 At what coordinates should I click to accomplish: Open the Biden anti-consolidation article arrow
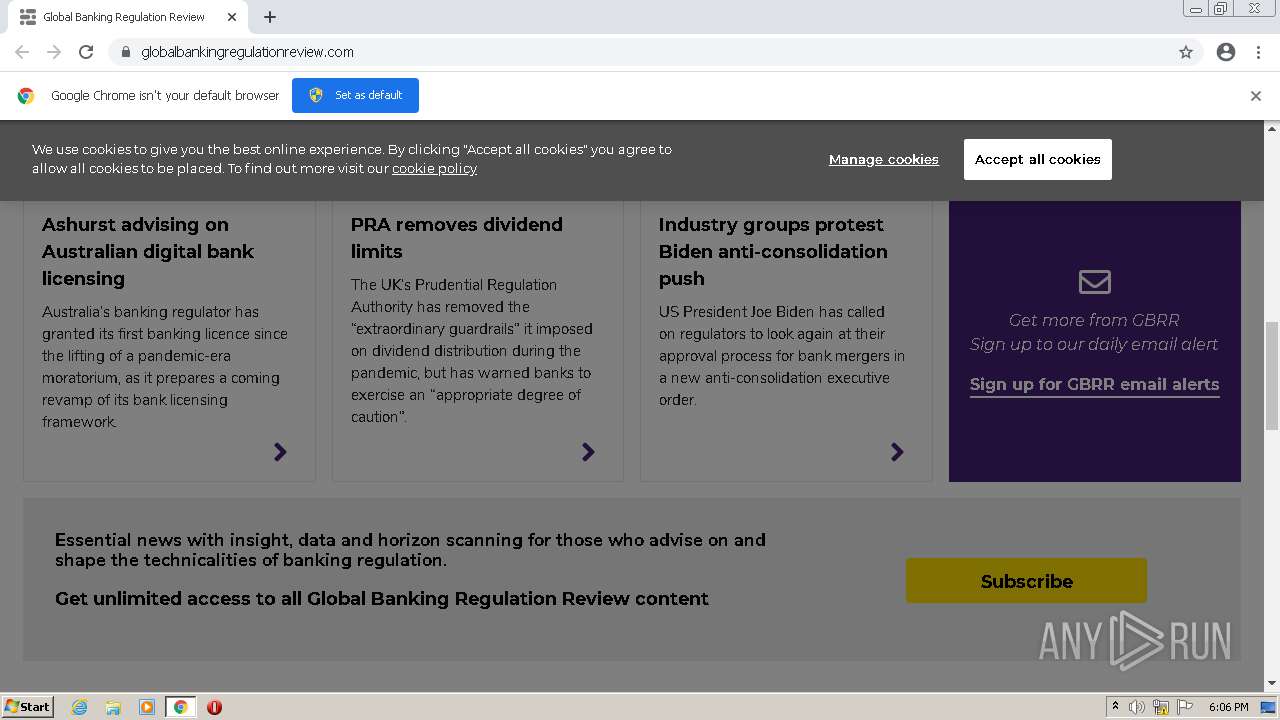click(897, 452)
